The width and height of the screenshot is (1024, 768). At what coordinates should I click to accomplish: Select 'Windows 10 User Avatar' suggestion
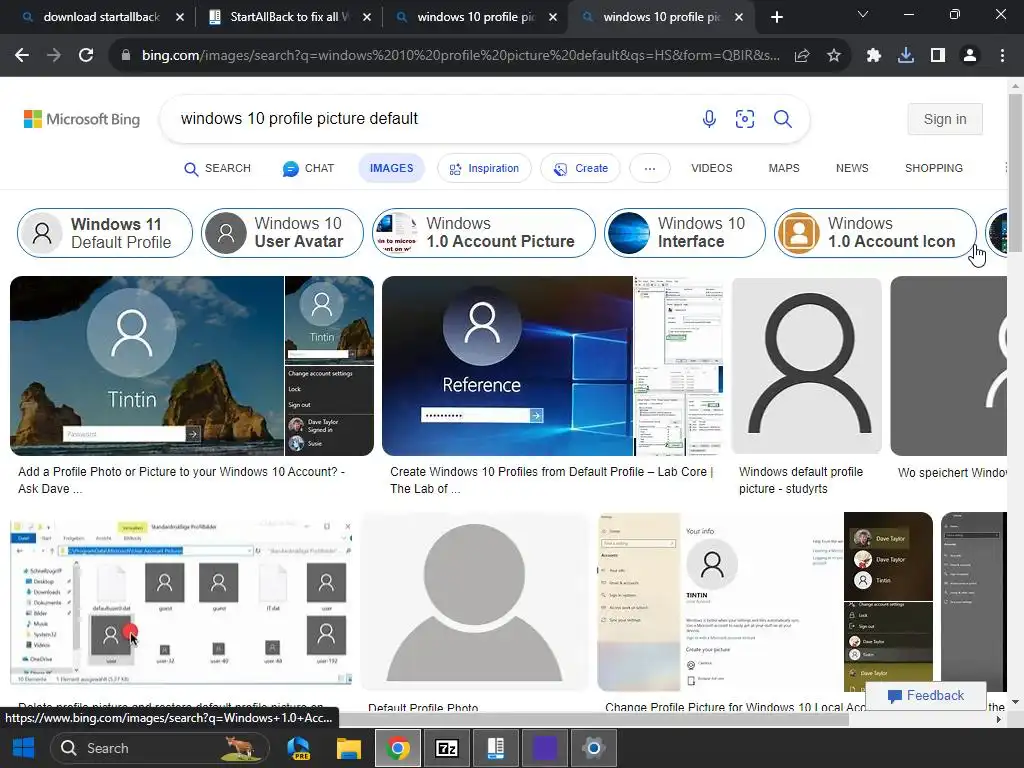282,233
